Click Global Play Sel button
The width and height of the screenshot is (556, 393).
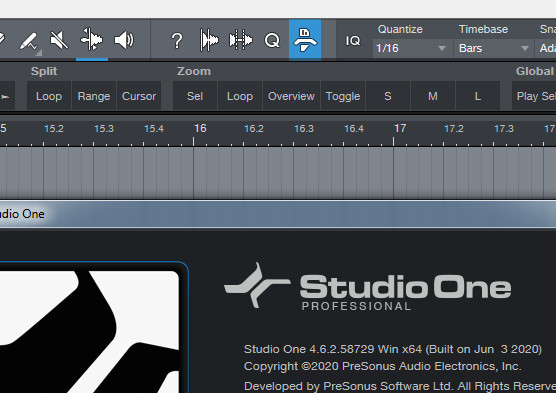click(534, 96)
